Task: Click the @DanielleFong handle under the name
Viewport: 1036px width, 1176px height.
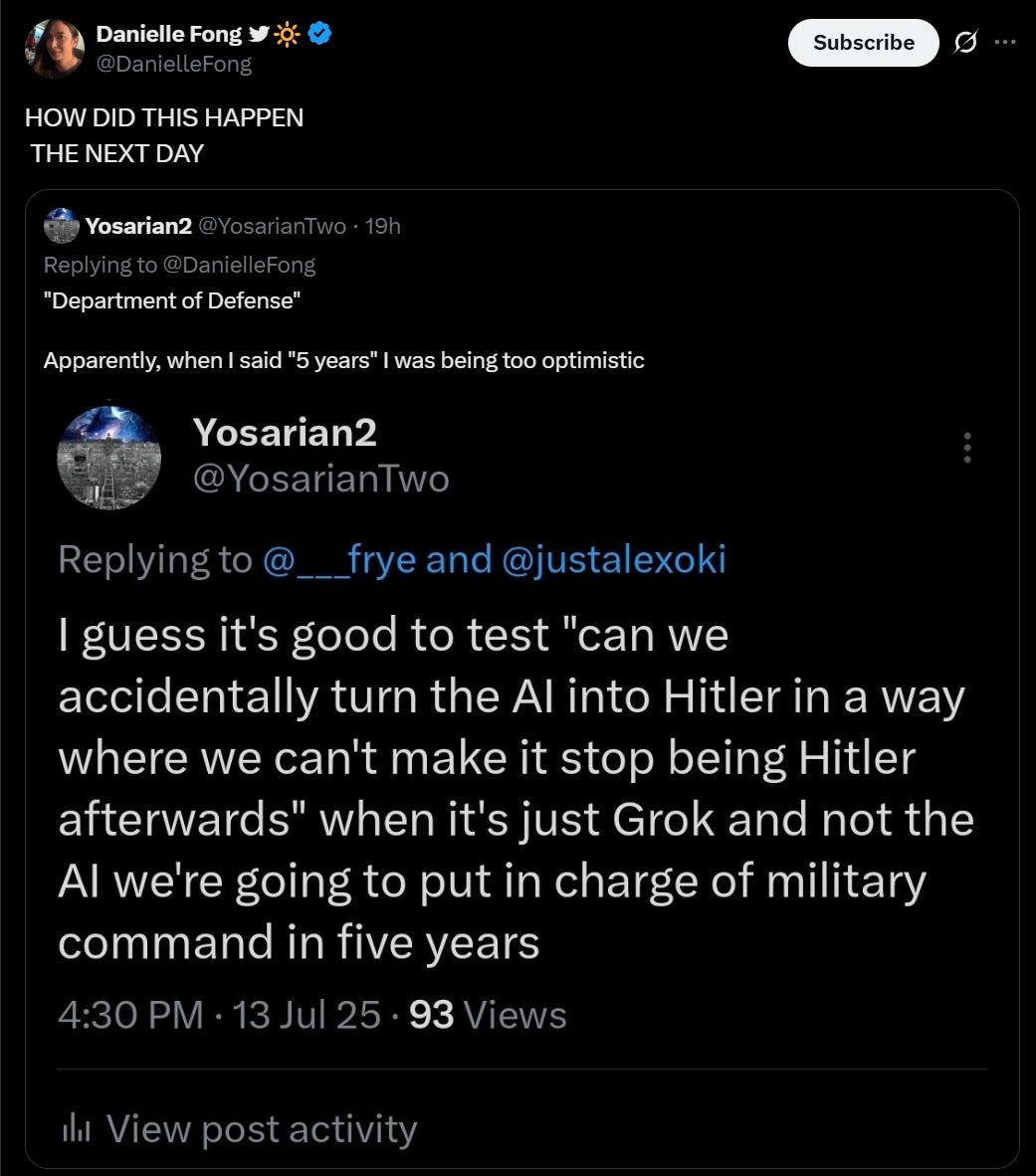Action: click(x=173, y=64)
